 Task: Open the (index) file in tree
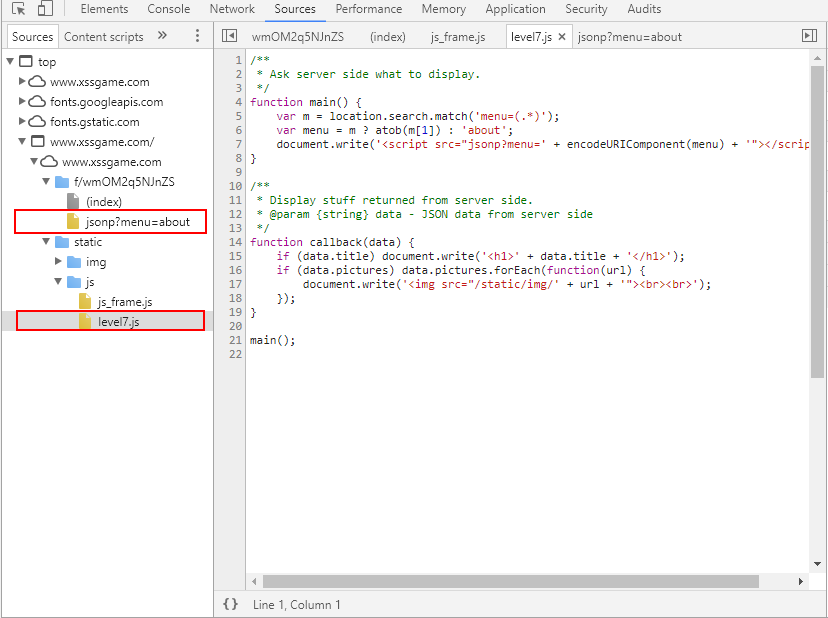coord(104,202)
